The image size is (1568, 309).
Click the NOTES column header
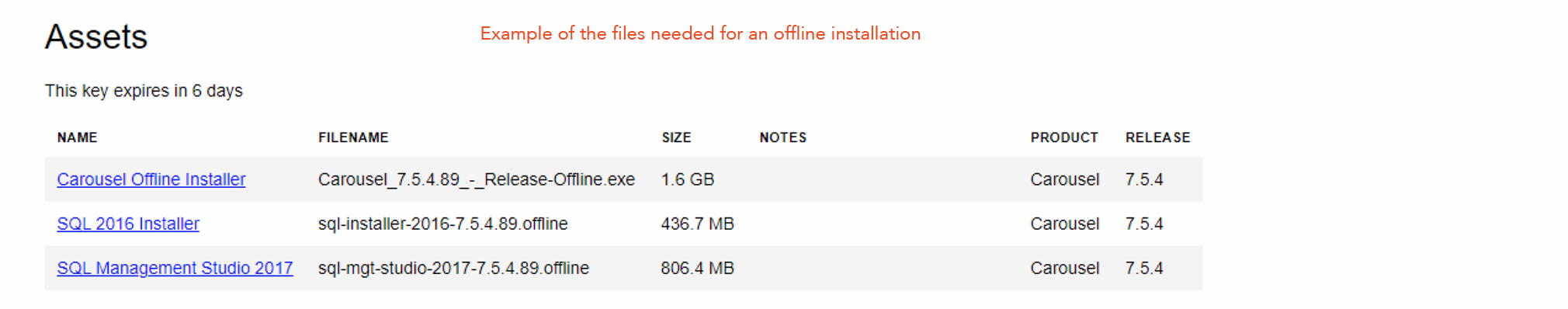point(782,137)
